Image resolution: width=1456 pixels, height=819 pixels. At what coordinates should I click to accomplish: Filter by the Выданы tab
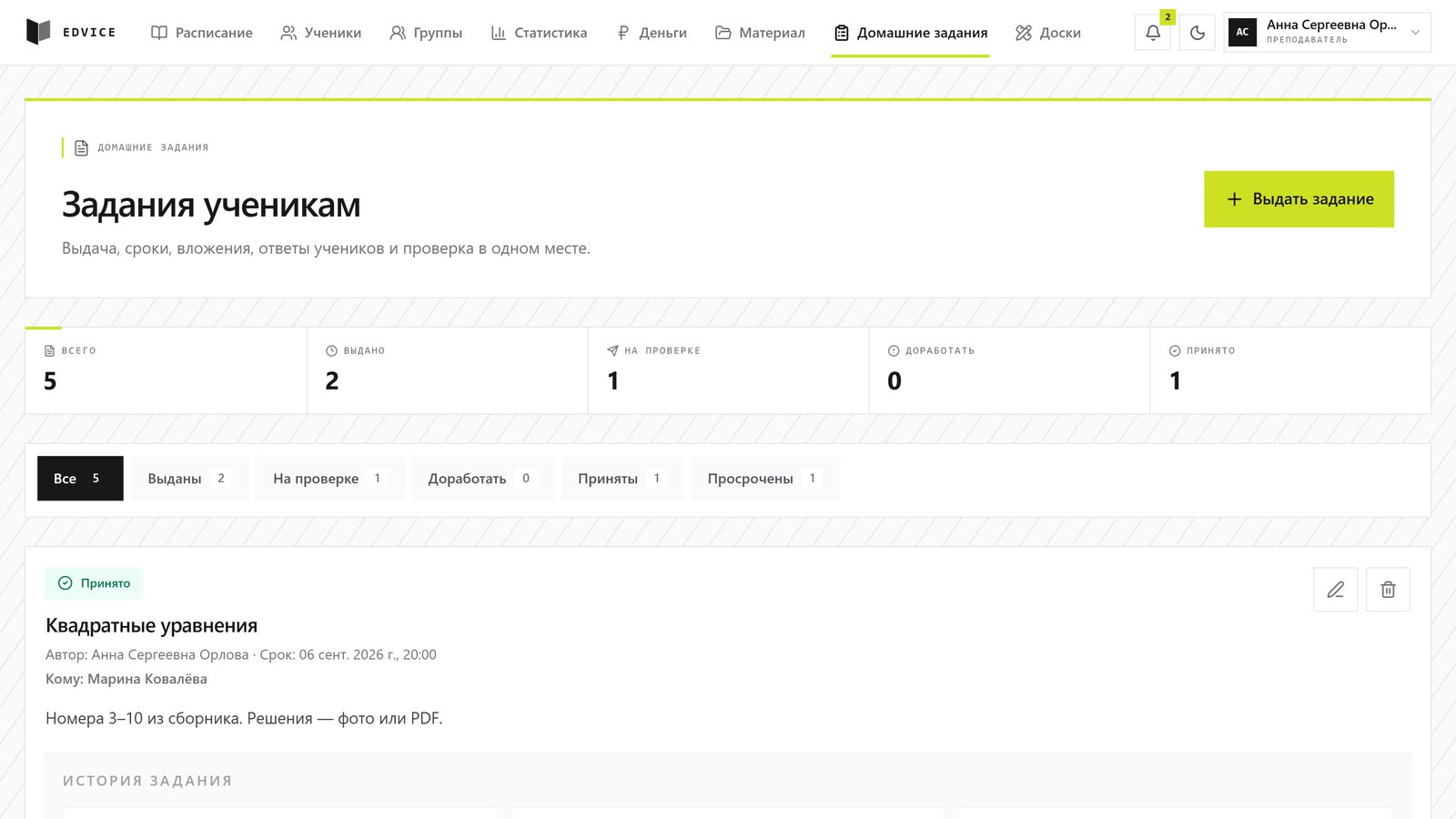click(190, 479)
